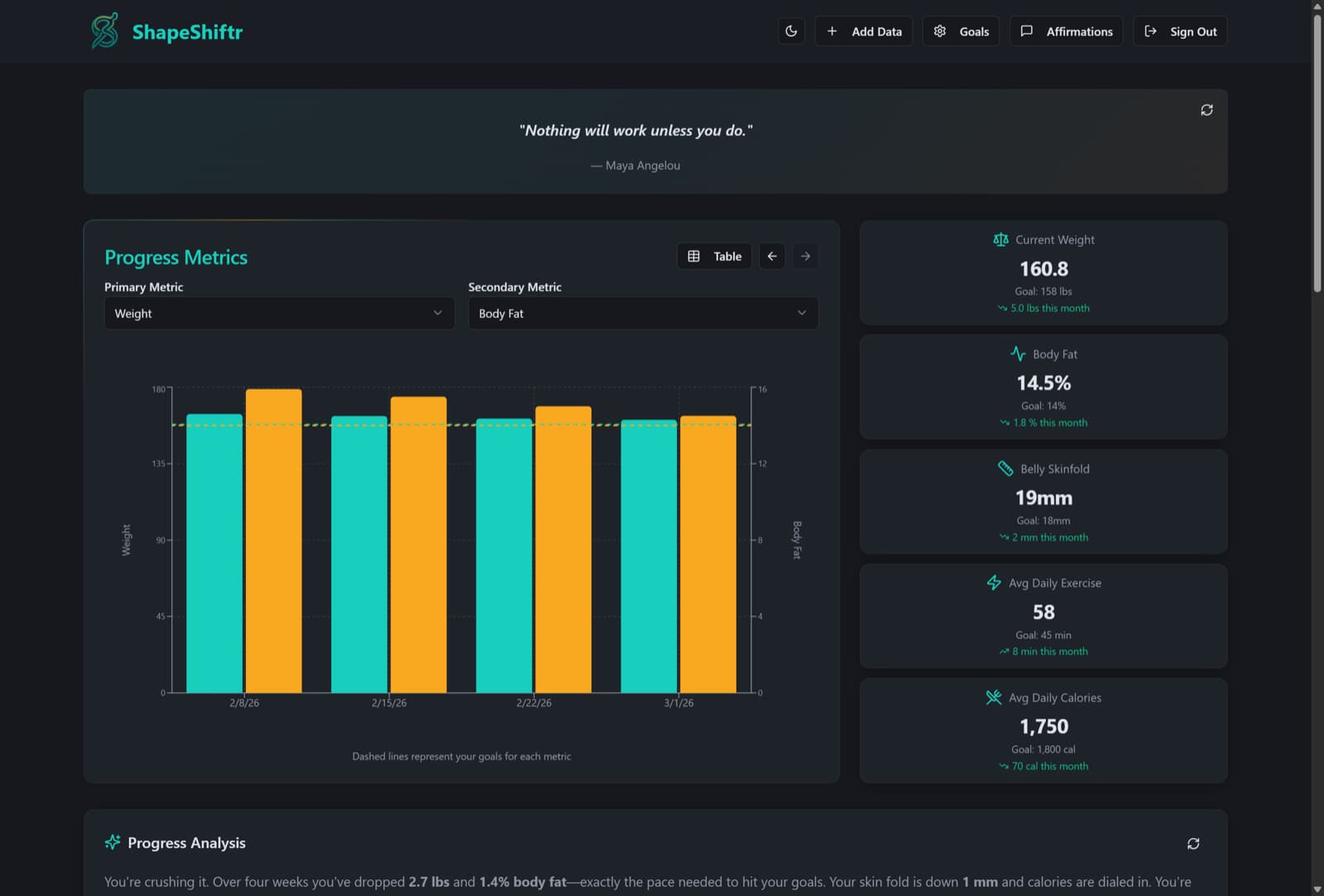
Task: Refresh the motivational quote
Action: [x=1206, y=110]
